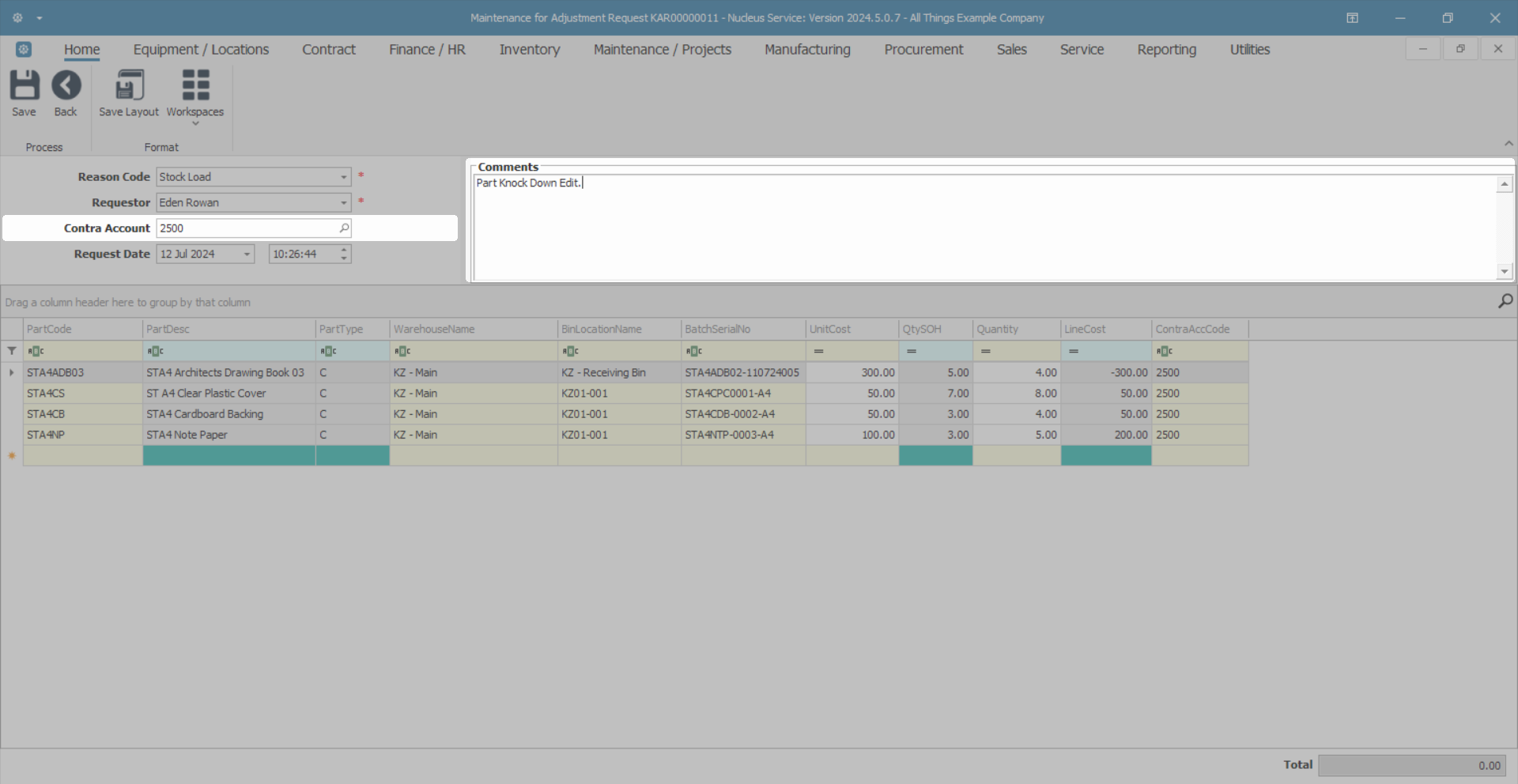This screenshot has height=784, width=1518.
Task: Open the Procurement tab
Action: (x=923, y=50)
